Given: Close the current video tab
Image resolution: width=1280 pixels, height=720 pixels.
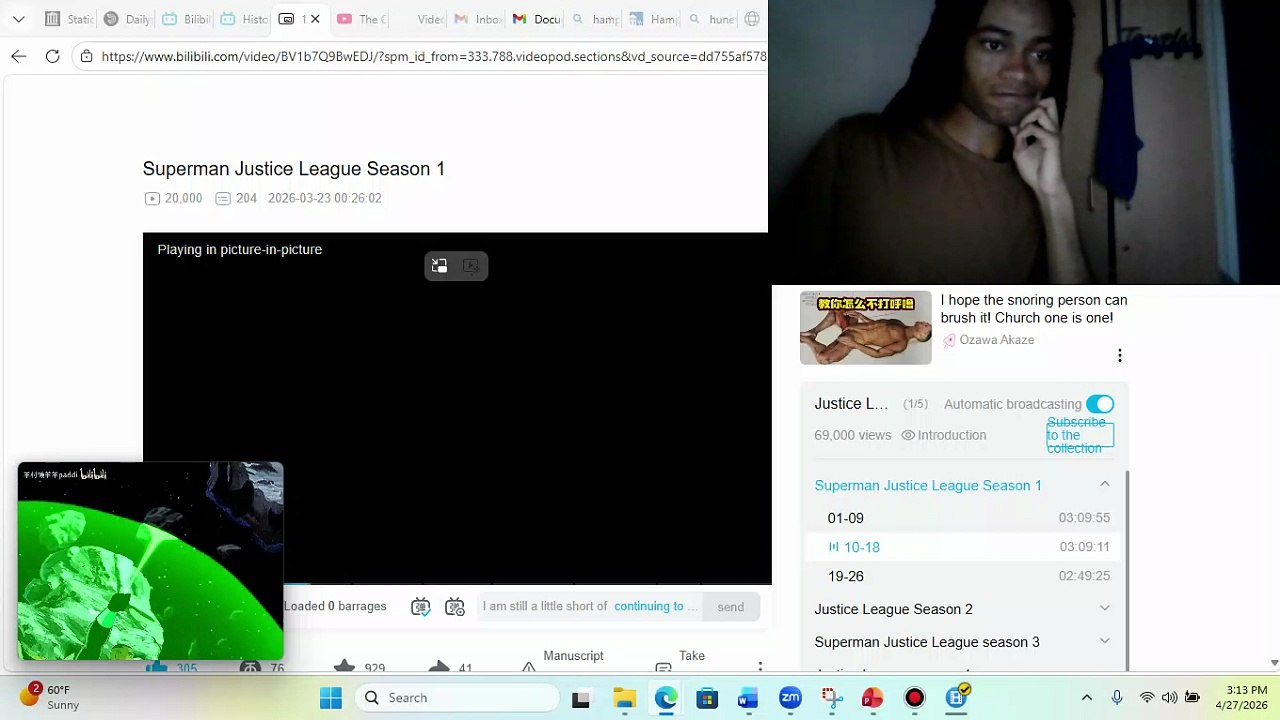Looking at the screenshot, I should [x=316, y=19].
